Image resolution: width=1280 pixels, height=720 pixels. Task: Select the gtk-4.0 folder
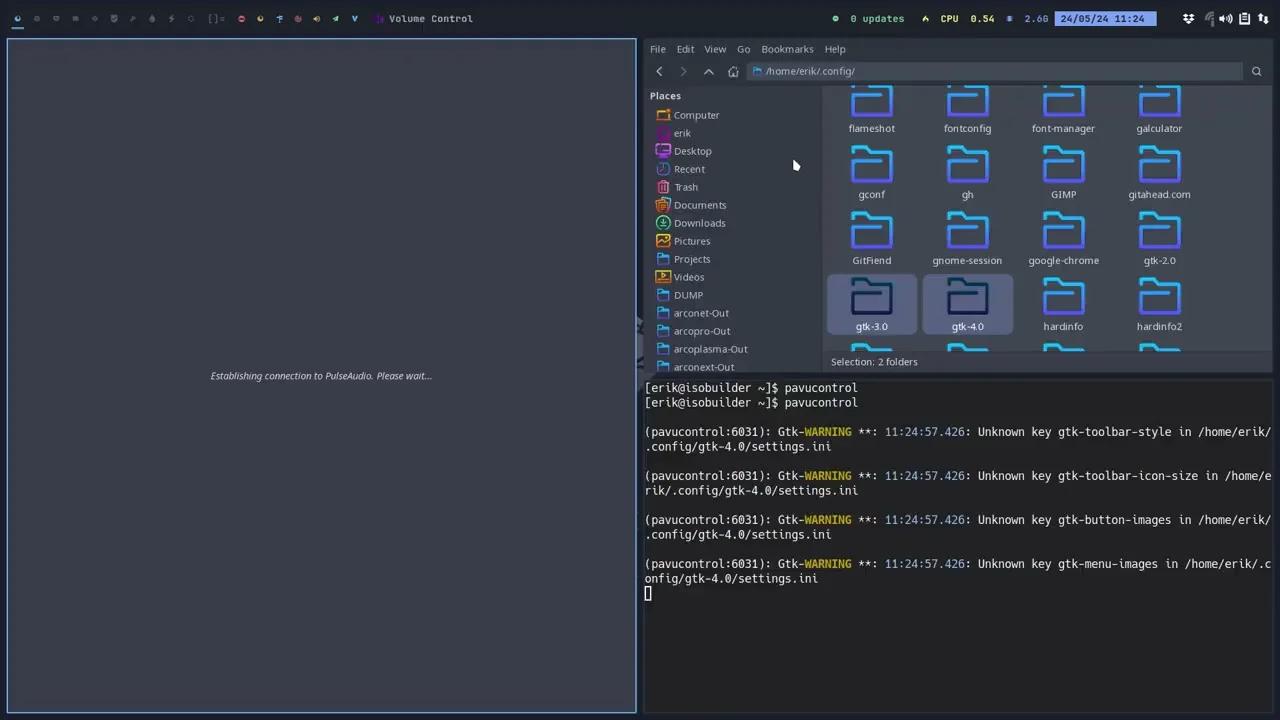pos(967,303)
